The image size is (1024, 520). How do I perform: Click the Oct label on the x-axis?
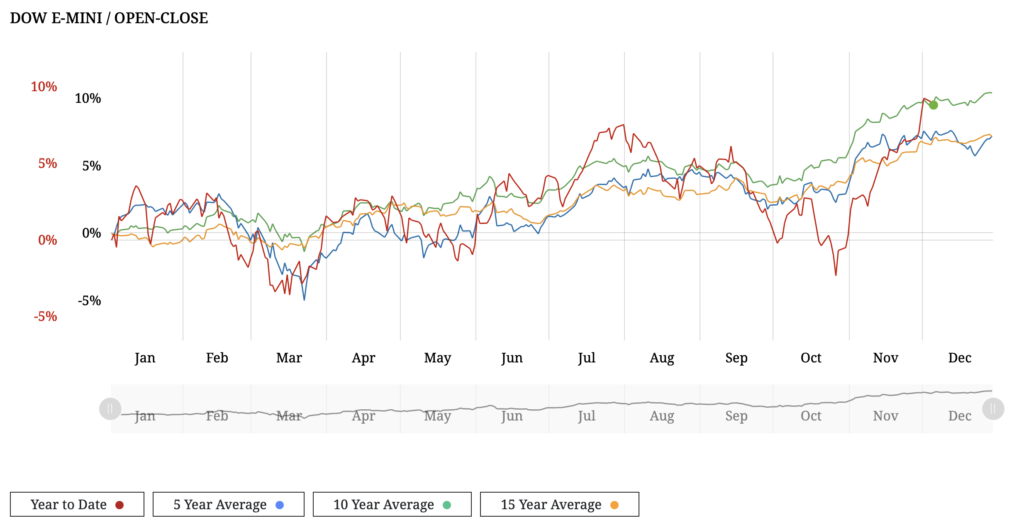click(811, 358)
